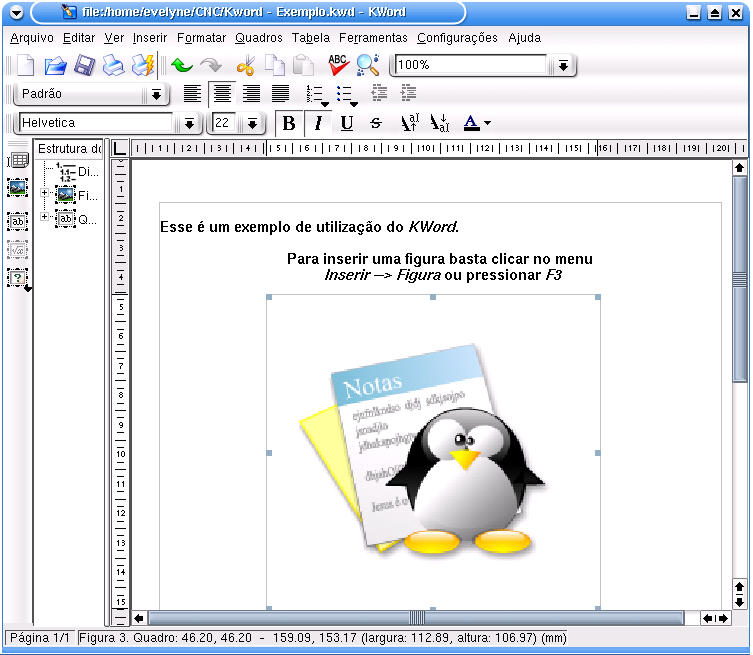Image resolution: width=753 pixels, height=655 pixels.
Task: Run ABC spell check
Action: [338, 65]
